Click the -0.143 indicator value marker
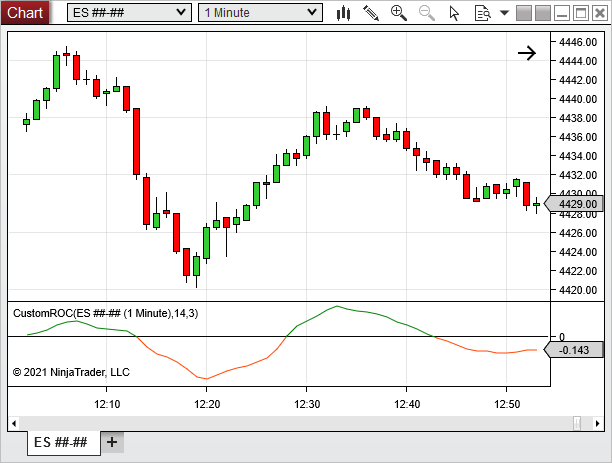The height and width of the screenshot is (463, 612). pos(578,350)
